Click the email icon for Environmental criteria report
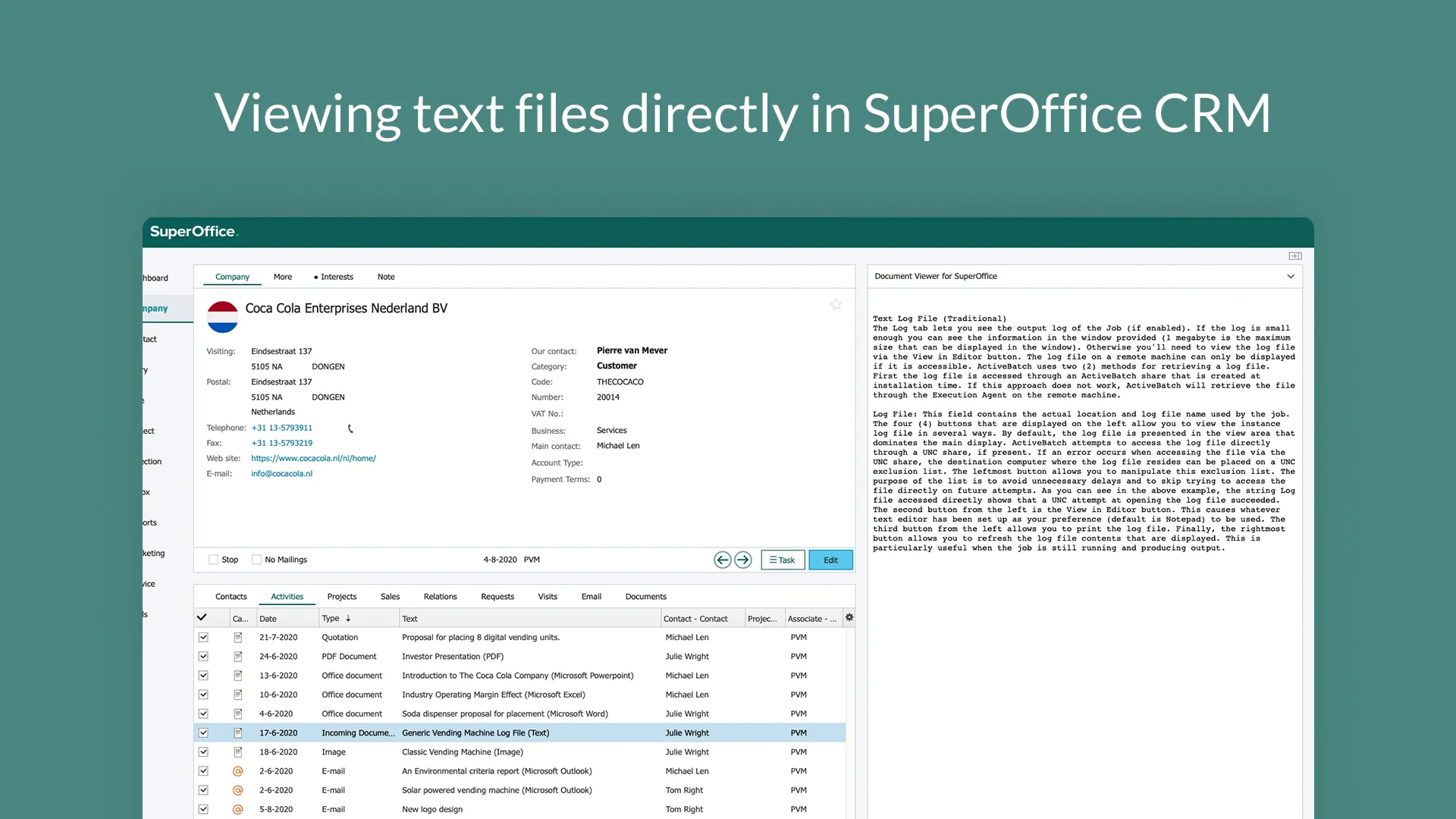This screenshot has width=1456, height=819. (237, 771)
